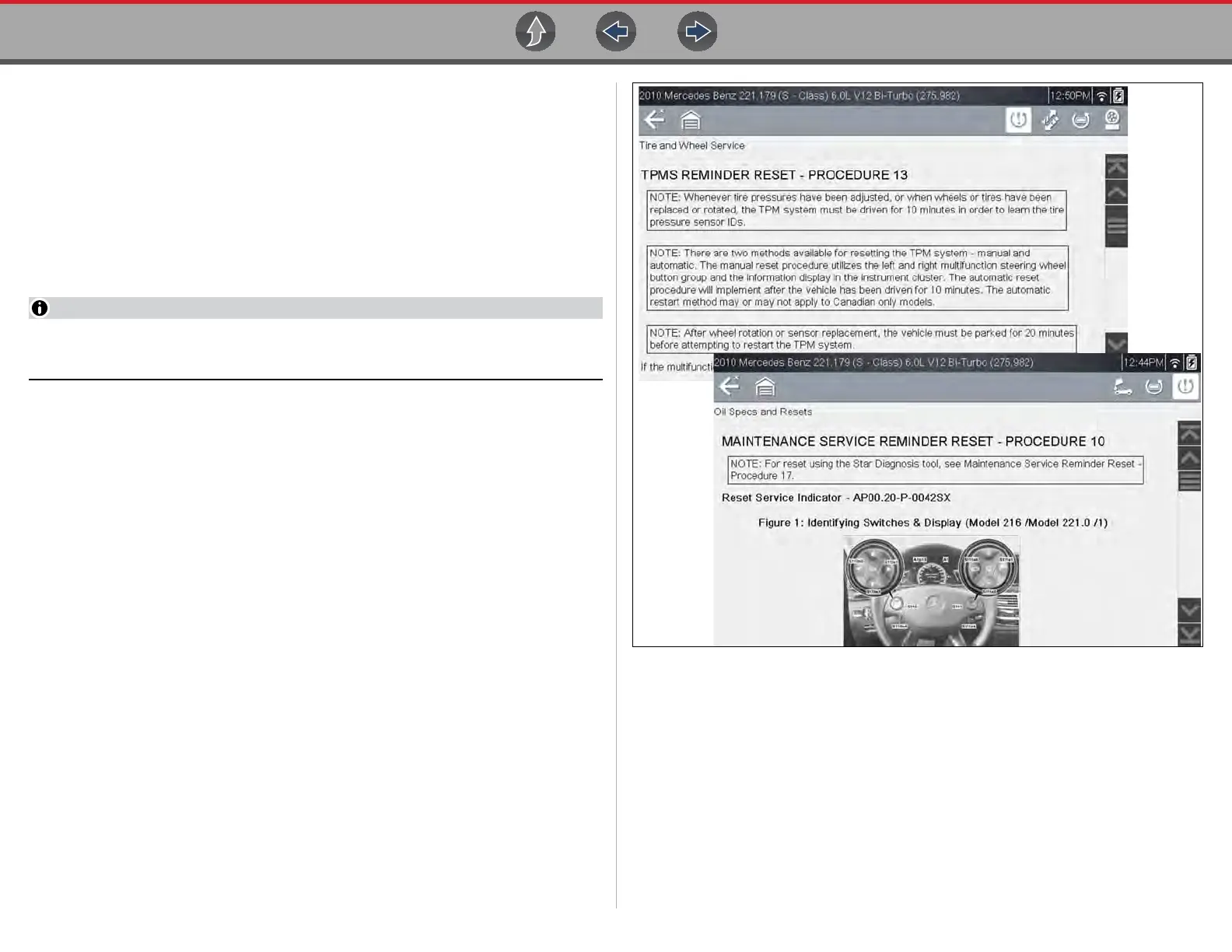This screenshot has height=952, width=1232.
Task: Jump to bottom in Oil Specs scrollbar
Action: 1190,635
